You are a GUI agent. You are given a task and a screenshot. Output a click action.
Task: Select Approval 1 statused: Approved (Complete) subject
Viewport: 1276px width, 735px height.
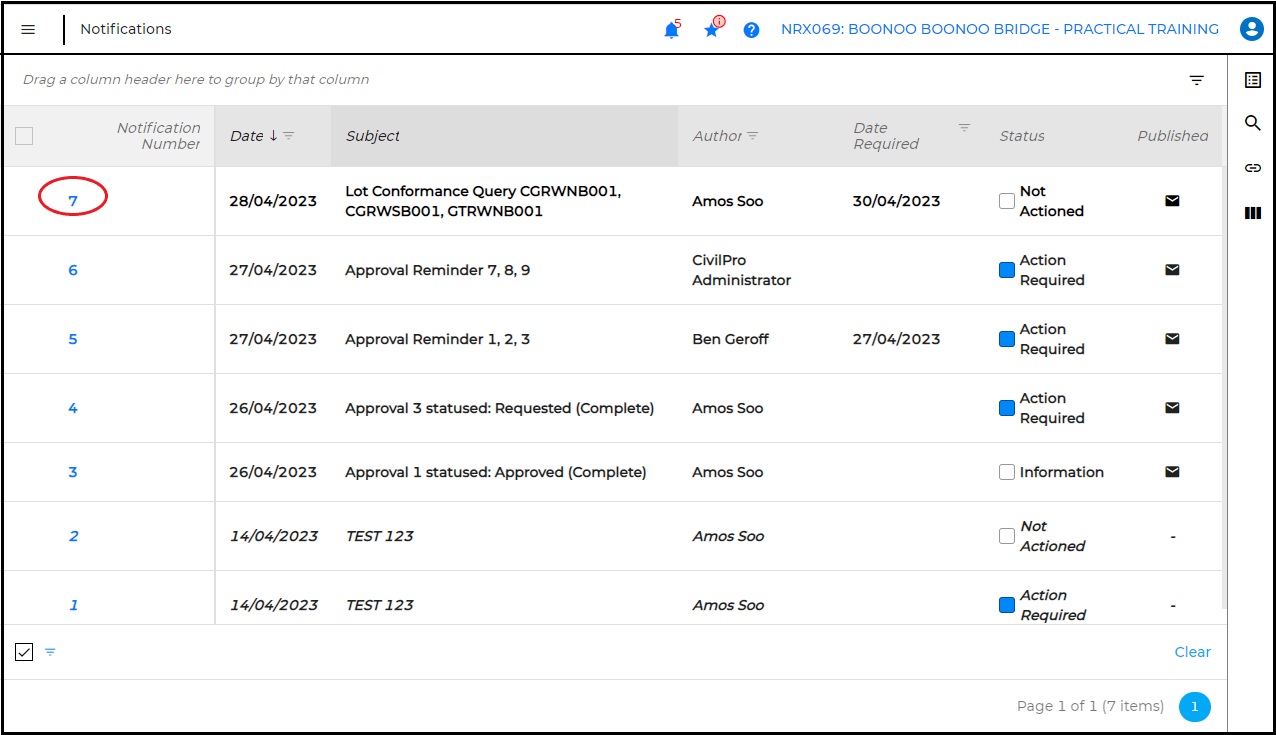[495, 472]
